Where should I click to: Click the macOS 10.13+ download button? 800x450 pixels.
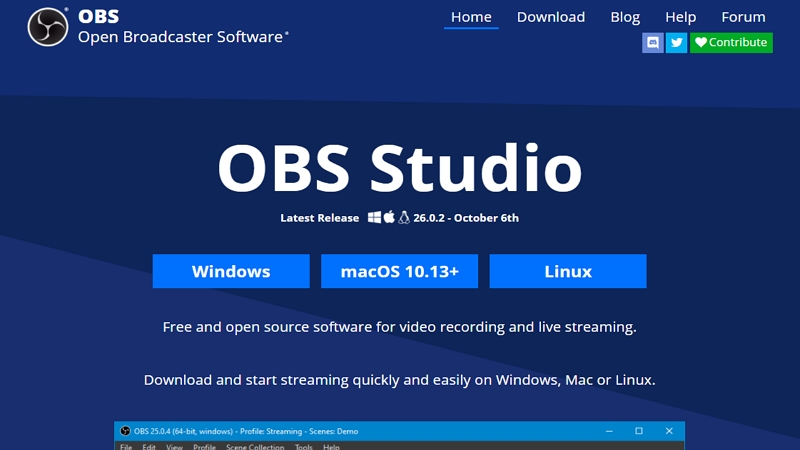click(x=399, y=271)
